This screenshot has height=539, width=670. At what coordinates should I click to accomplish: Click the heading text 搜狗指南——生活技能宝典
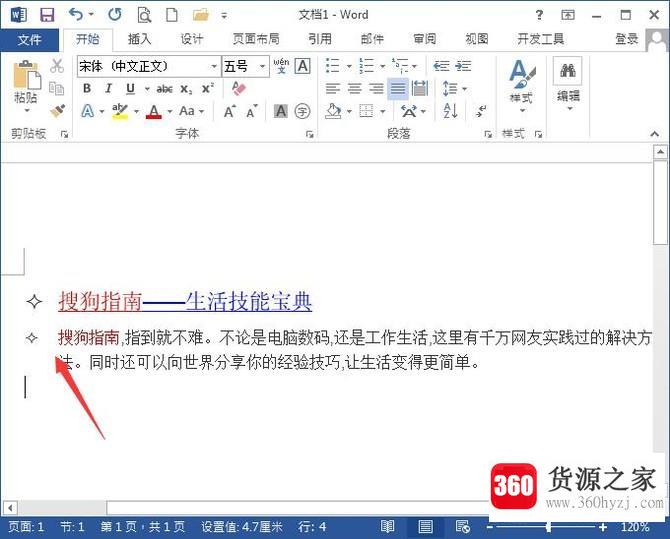(x=185, y=301)
